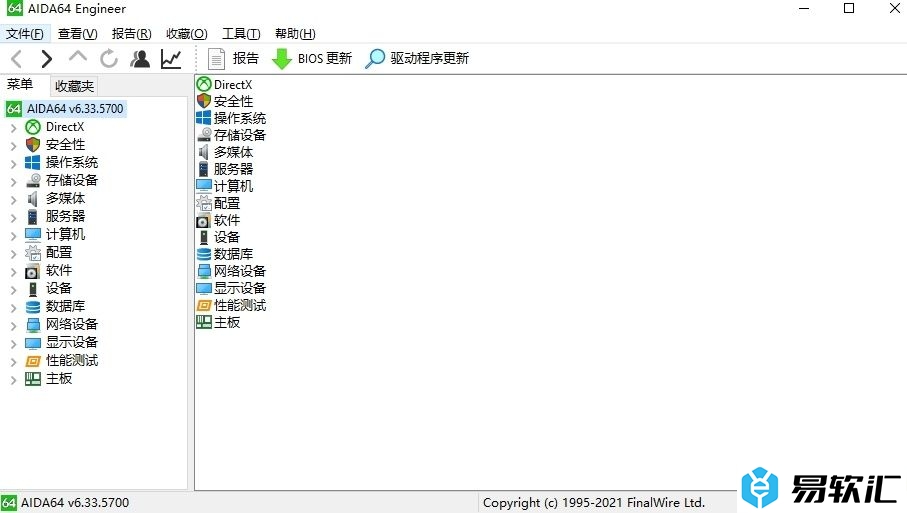Expand the 存储设备 tree node

(13, 182)
